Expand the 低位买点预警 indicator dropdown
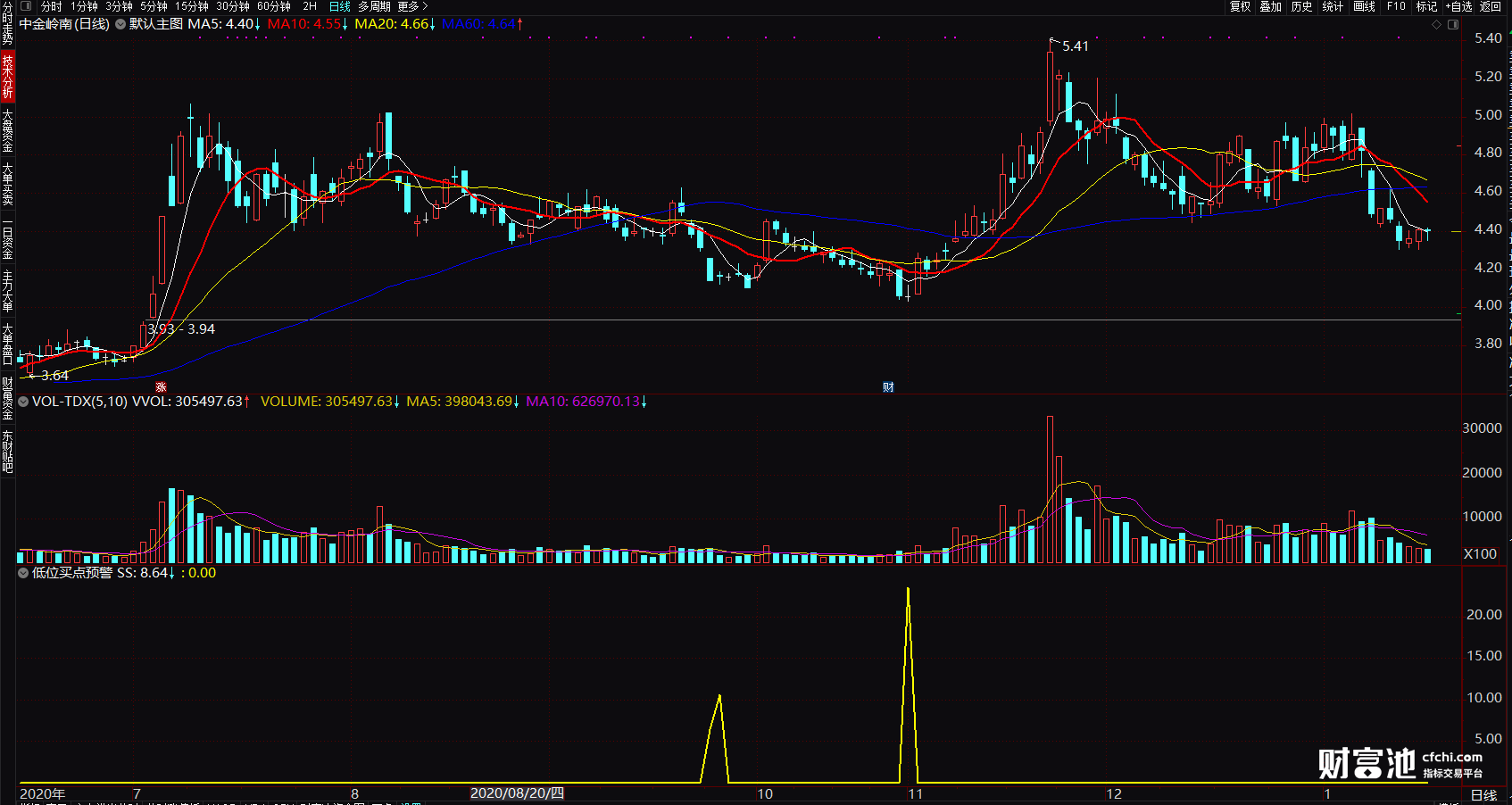Image resolution: width=1512 pixels, height=805 pixels. point(23,573)
